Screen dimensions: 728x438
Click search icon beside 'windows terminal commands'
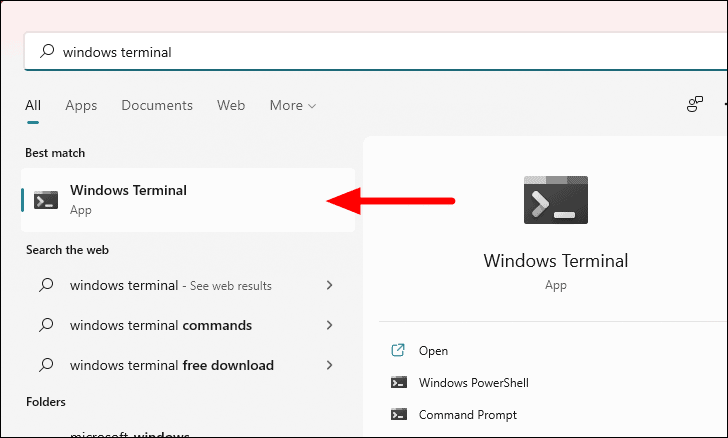(46, 325)
